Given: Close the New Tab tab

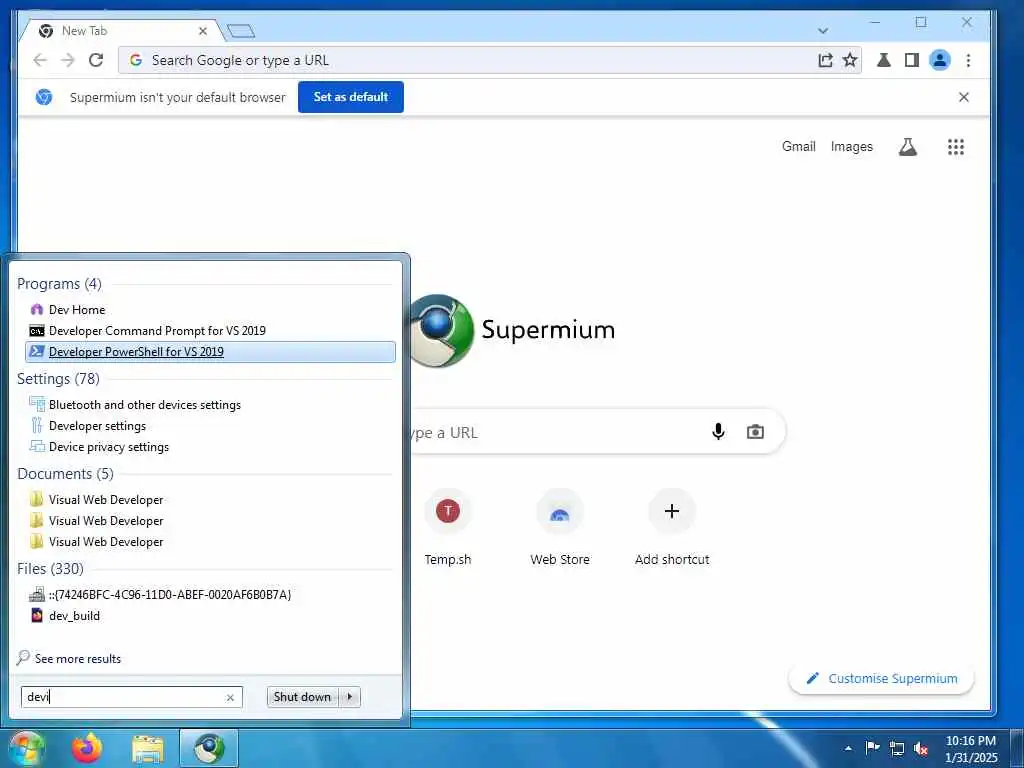Looking at the screenshot, I should coord(202,31).
